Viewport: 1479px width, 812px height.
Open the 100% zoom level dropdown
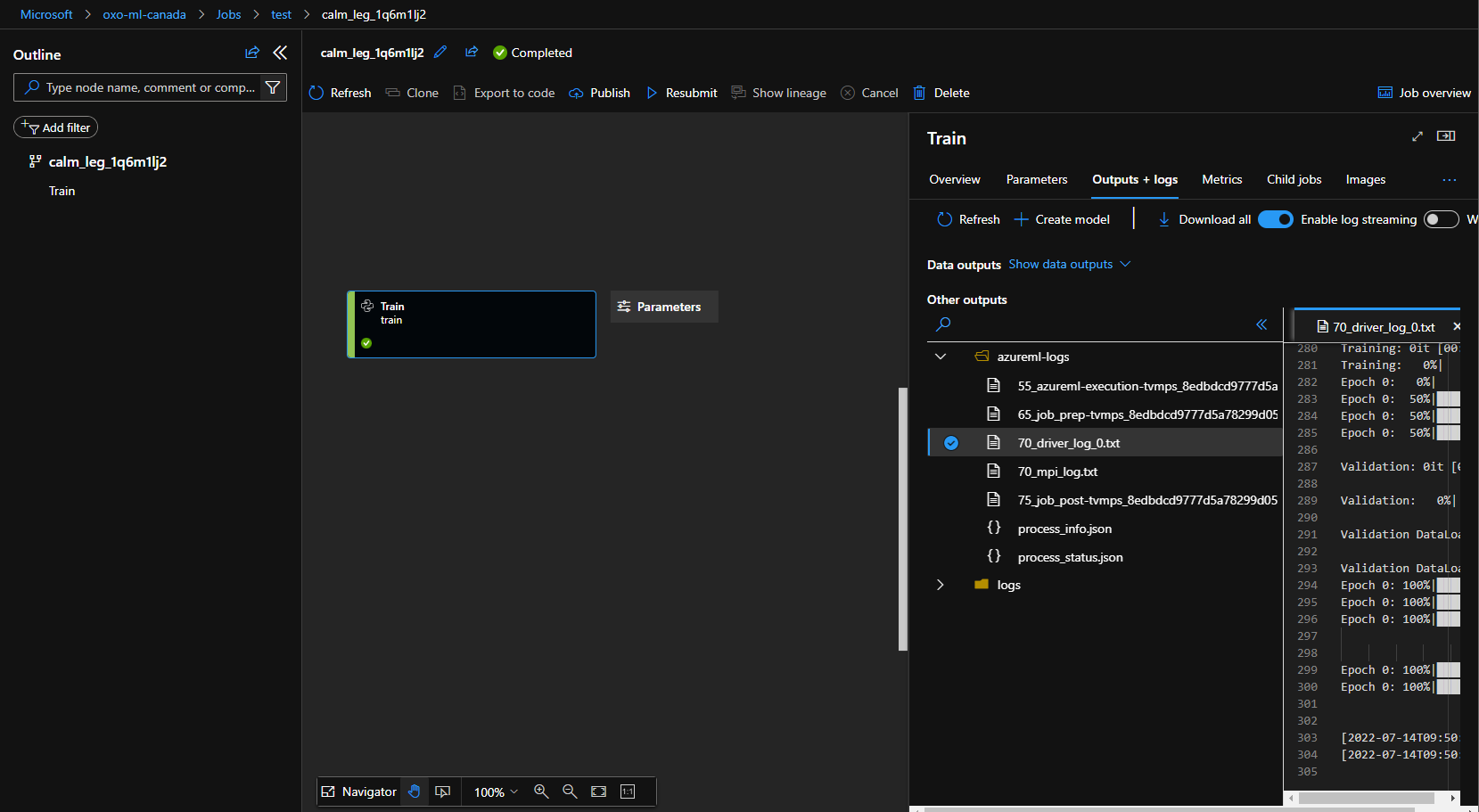[x=494, y=791]
